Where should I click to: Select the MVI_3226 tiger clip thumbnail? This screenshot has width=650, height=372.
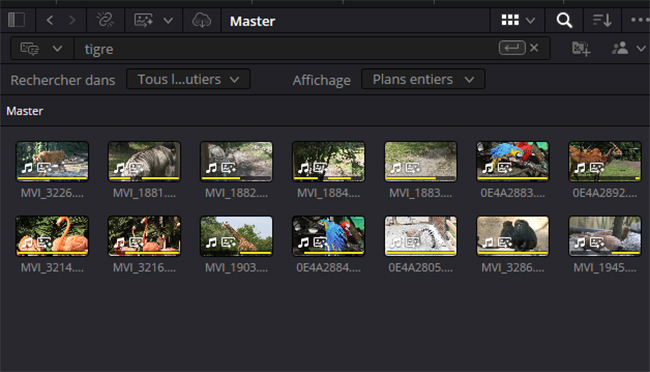pos(52,161)
